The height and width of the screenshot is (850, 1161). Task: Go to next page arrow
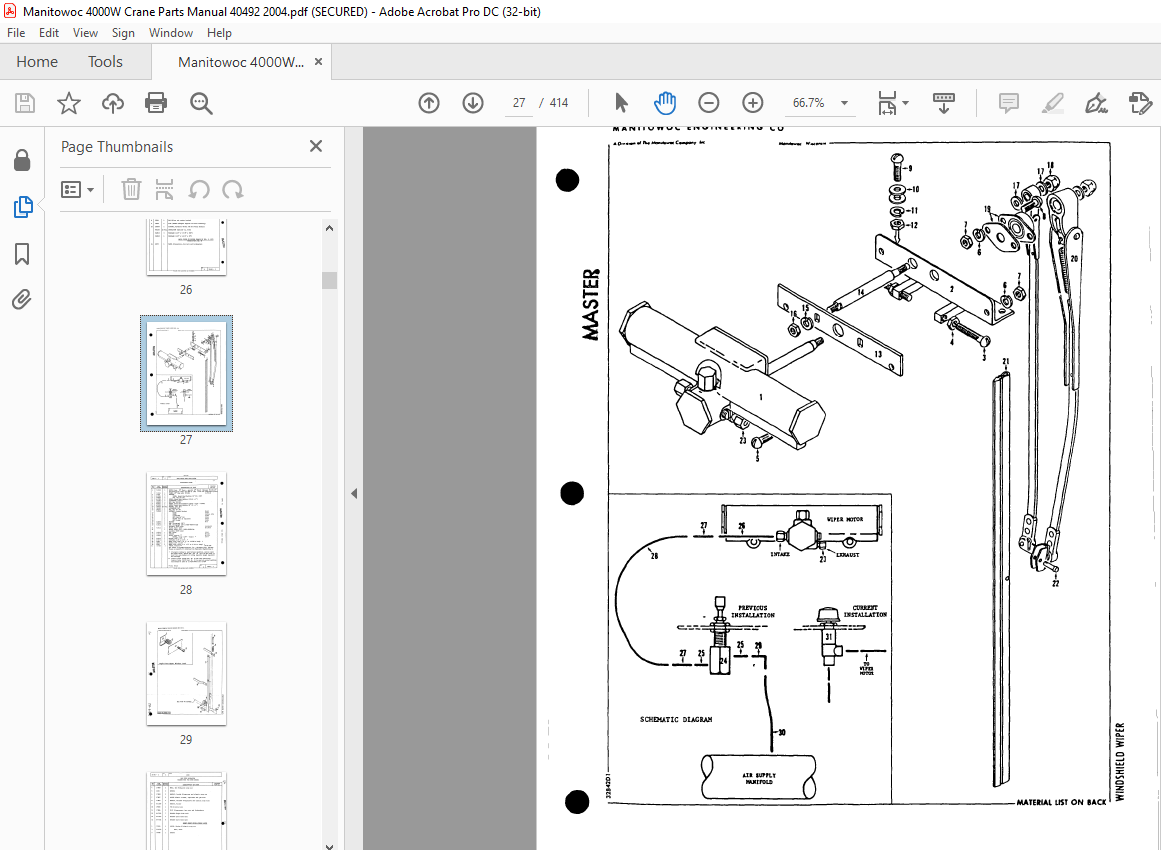tap(472, 103)
